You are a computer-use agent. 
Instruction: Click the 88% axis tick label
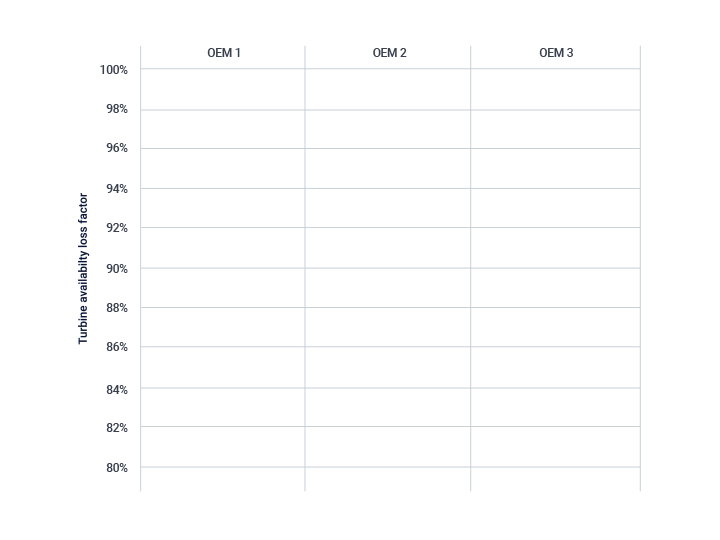tap(117, 308)
